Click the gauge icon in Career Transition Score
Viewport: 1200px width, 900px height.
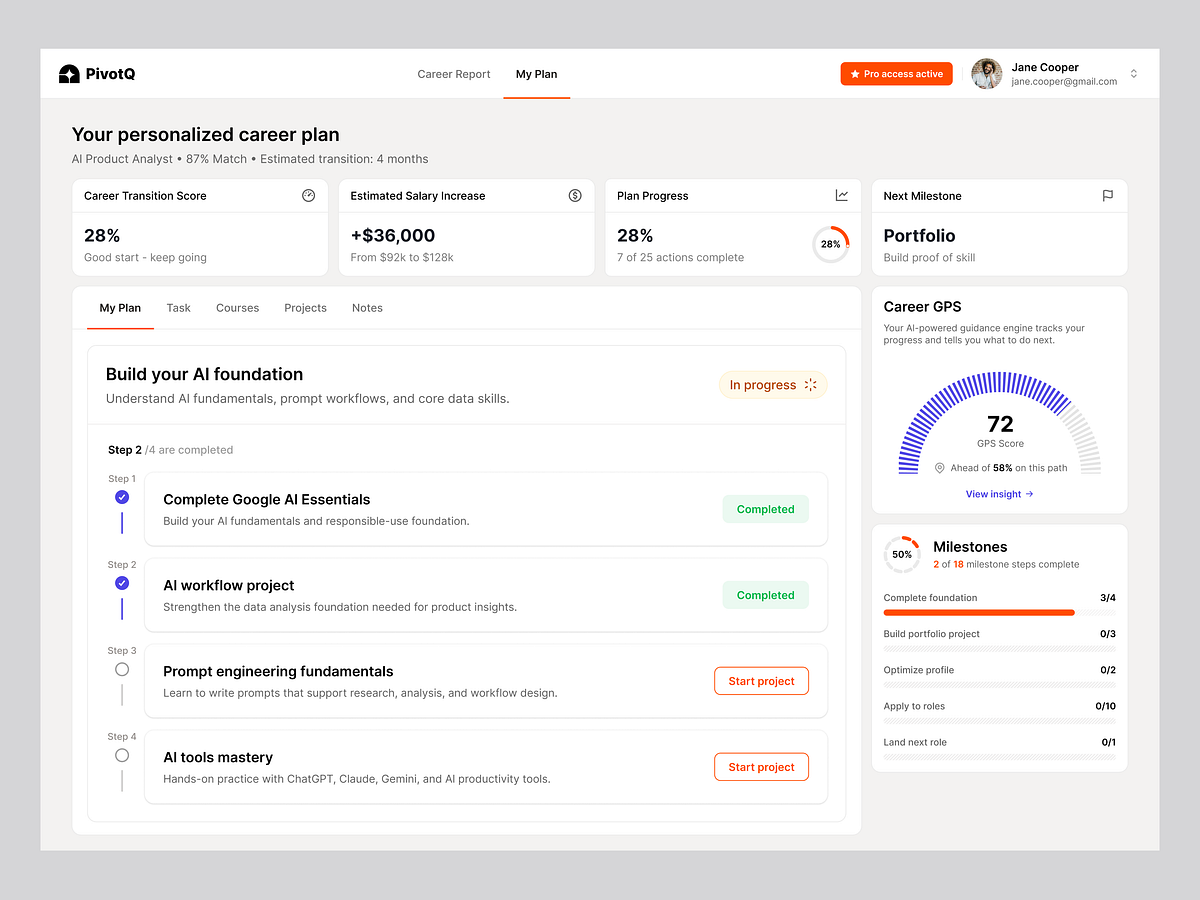pyautogui.click(x=308, y=196)
